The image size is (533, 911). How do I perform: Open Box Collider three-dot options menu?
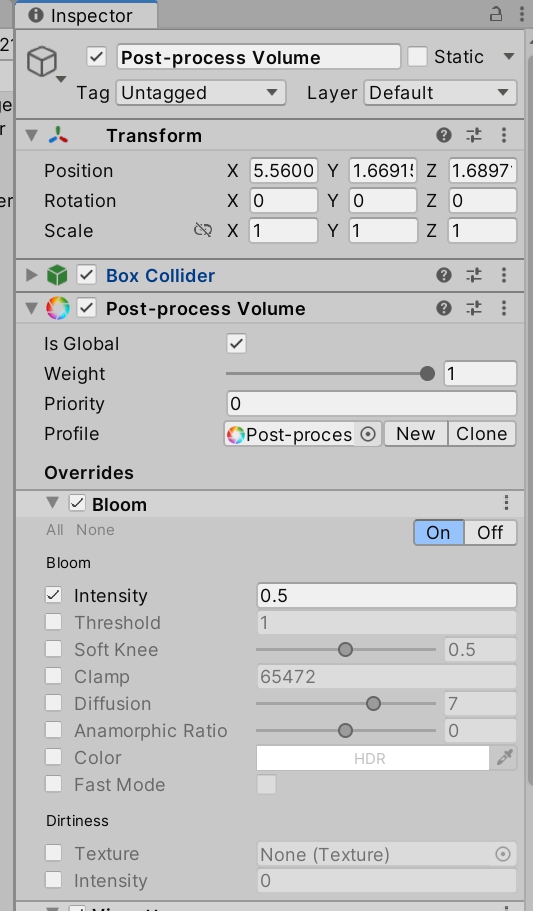tap(504, 275)
